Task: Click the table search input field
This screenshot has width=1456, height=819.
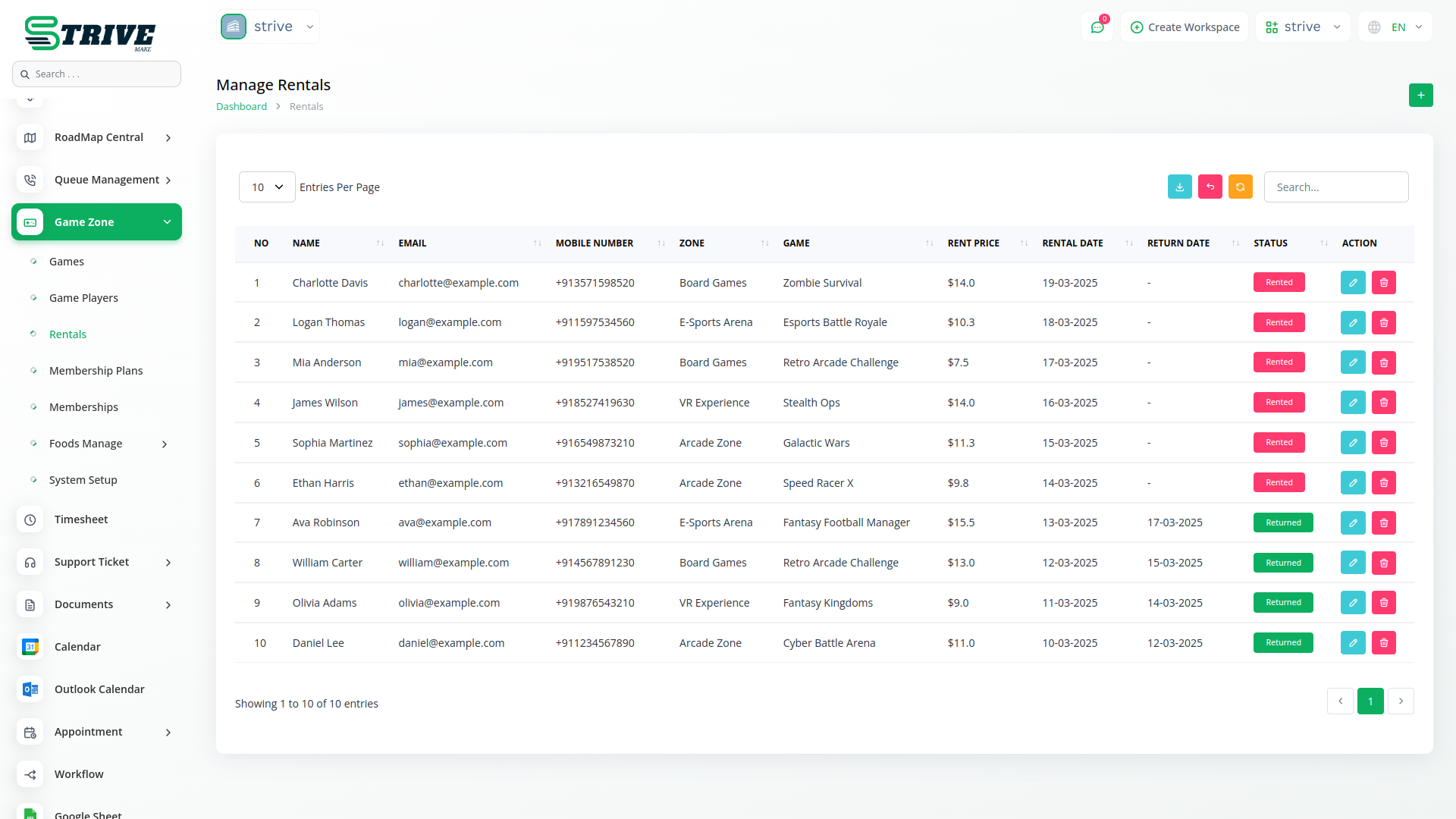Action: tap(1335, 187)
